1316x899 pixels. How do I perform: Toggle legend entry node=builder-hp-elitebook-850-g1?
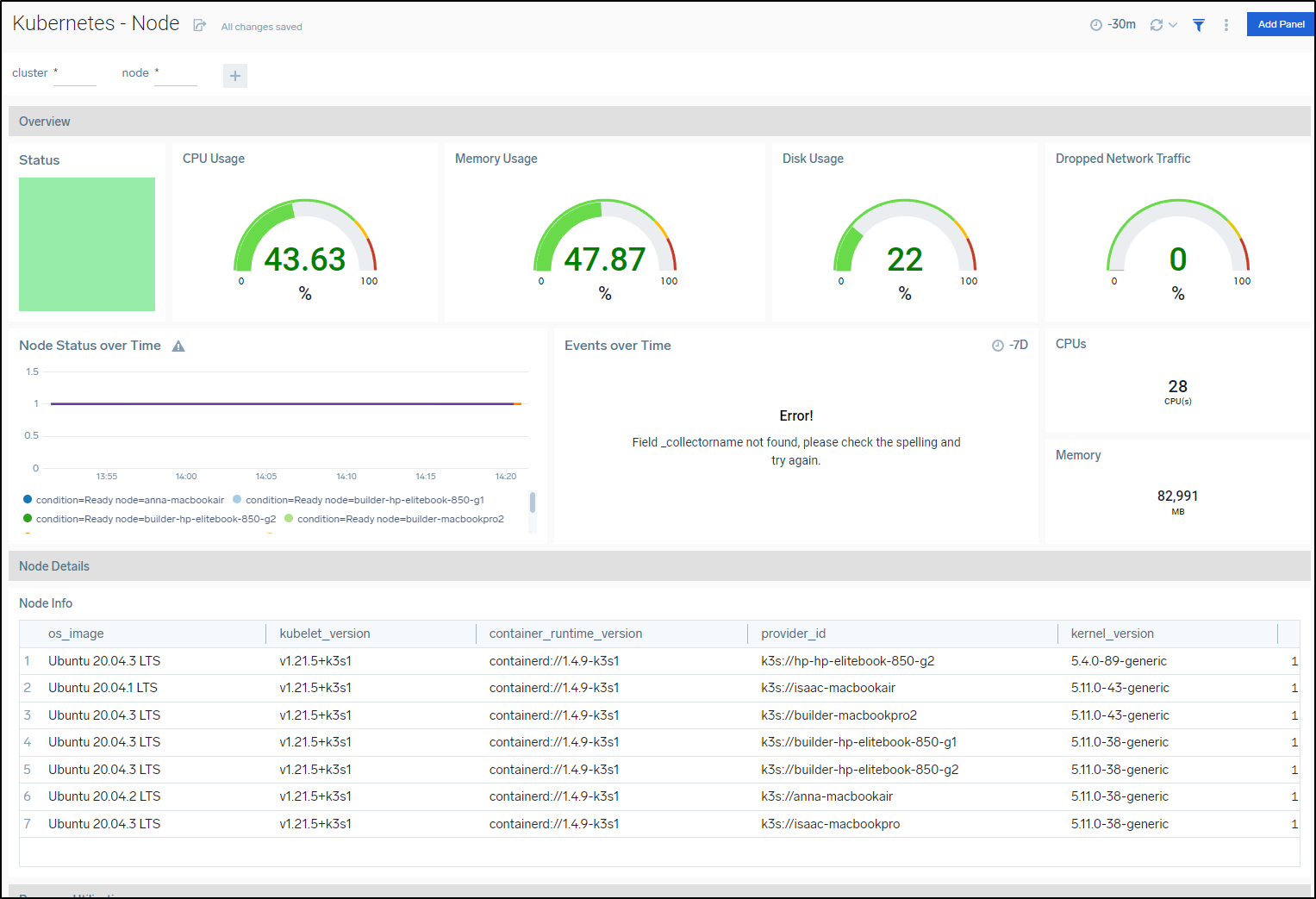pos(358,500)
